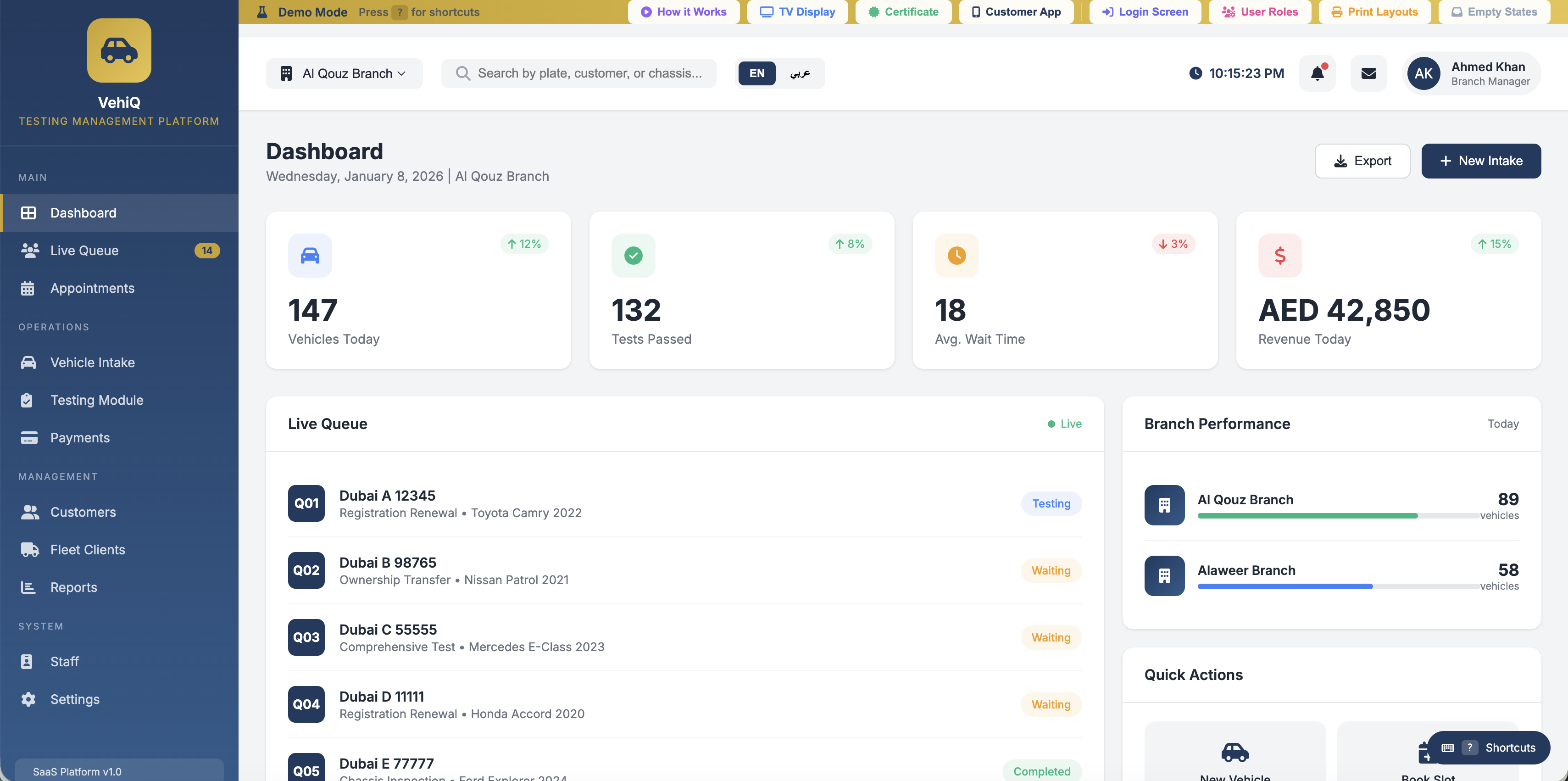The image size is (1568, 781).
Task: Select the Vehicle Intake icon in sidebar
Action: (28, 362)
